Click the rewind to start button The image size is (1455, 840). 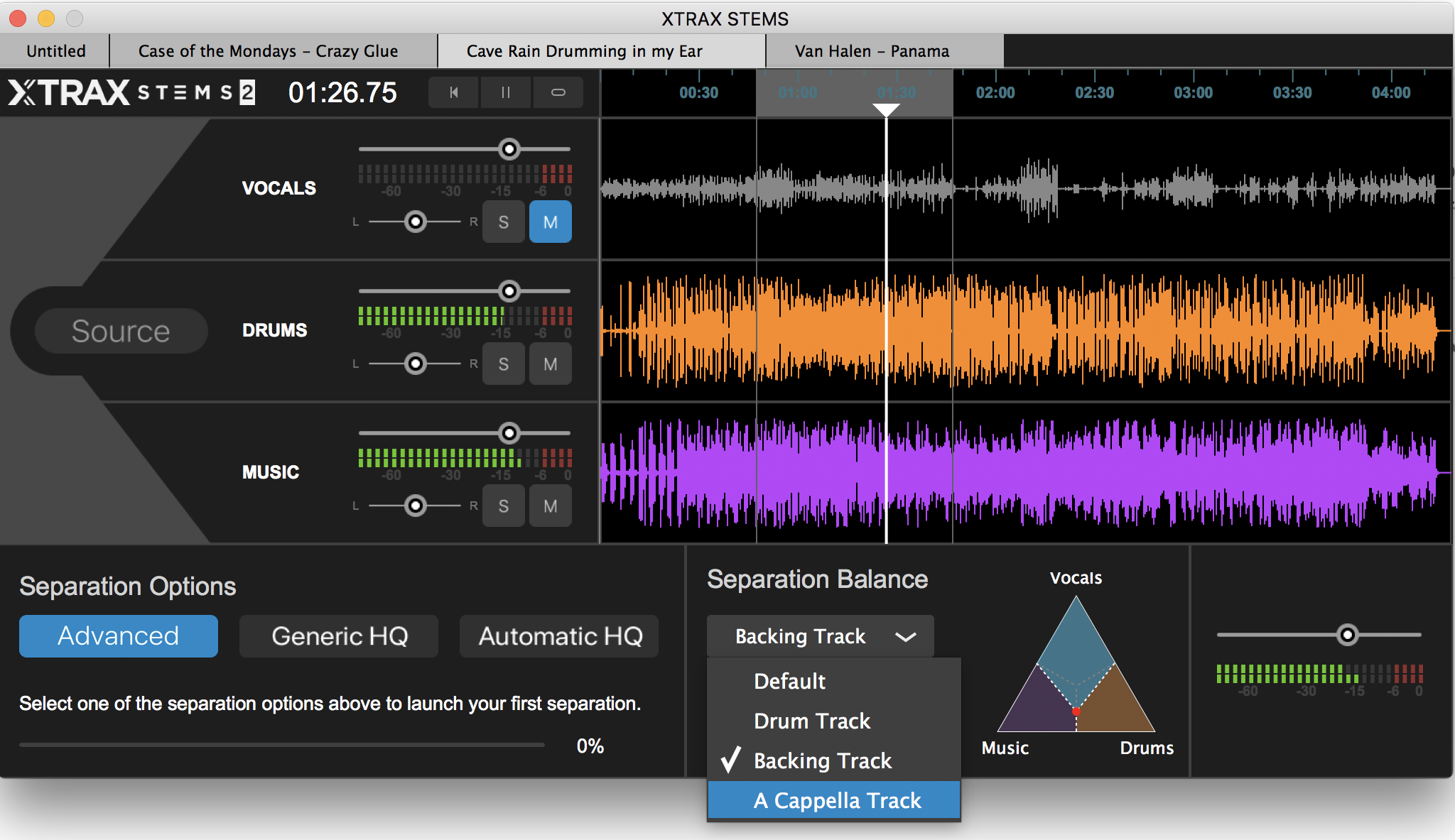coord(453,92)
